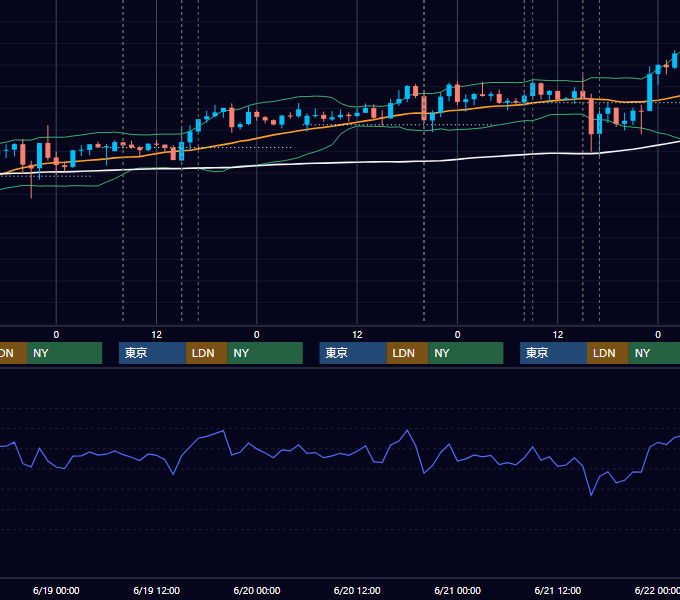The width and height of the screenshot is (680, 600).
Task: Select the 東京 session bar on 6/19
Action: pyautogui.click(x=152, y=353)
